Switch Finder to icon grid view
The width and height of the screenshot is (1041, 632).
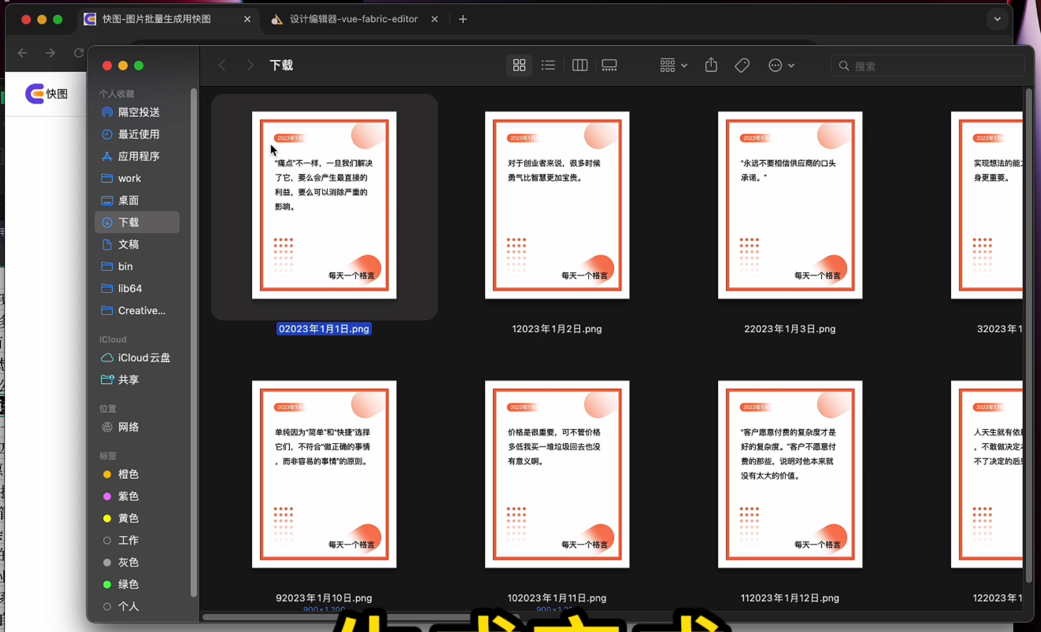point(519,66)
